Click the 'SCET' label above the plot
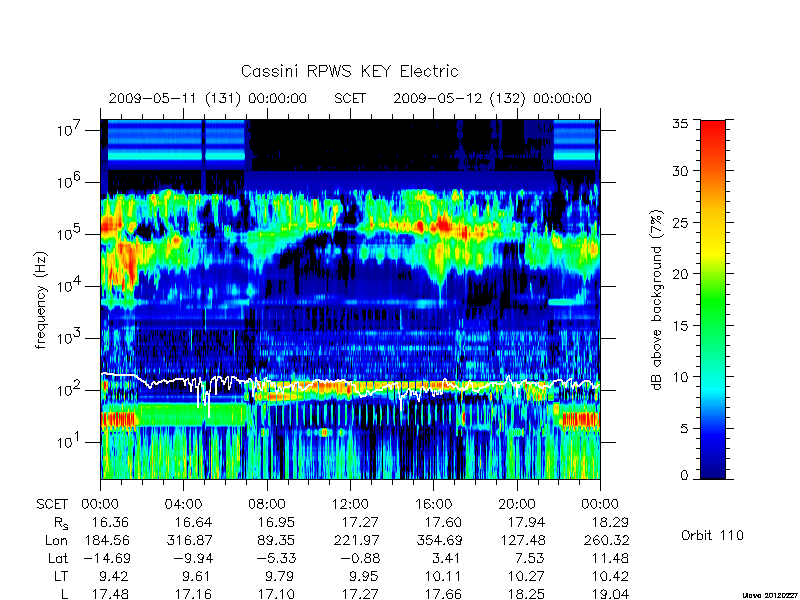 (x=350, y=98)
